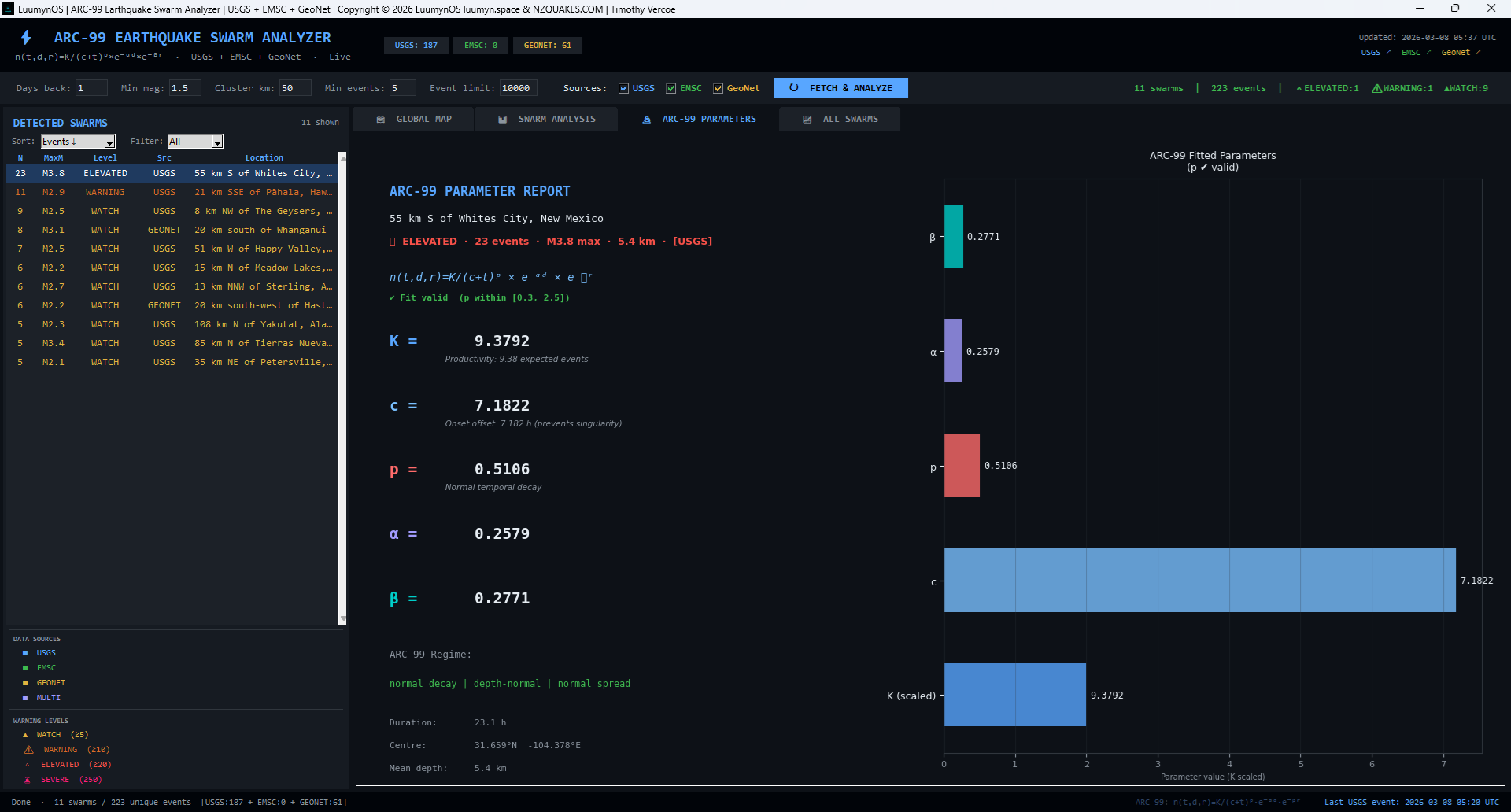Click the All Swarms tab icon

click(807, 120)
